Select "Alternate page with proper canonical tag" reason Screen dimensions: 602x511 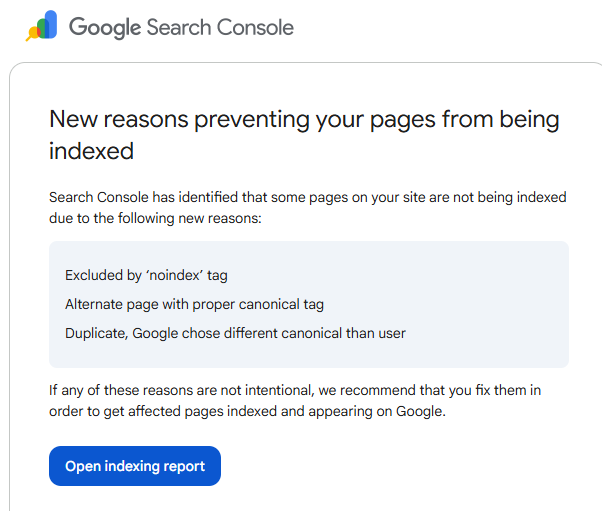[x=194, y=304]
